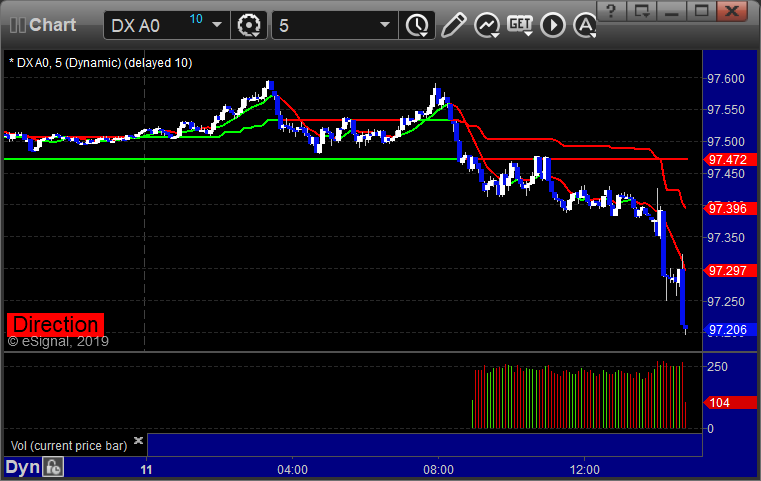
Task: Click the 12:00 time axis label
Action: pyautogui.click(x=584, y=469)
